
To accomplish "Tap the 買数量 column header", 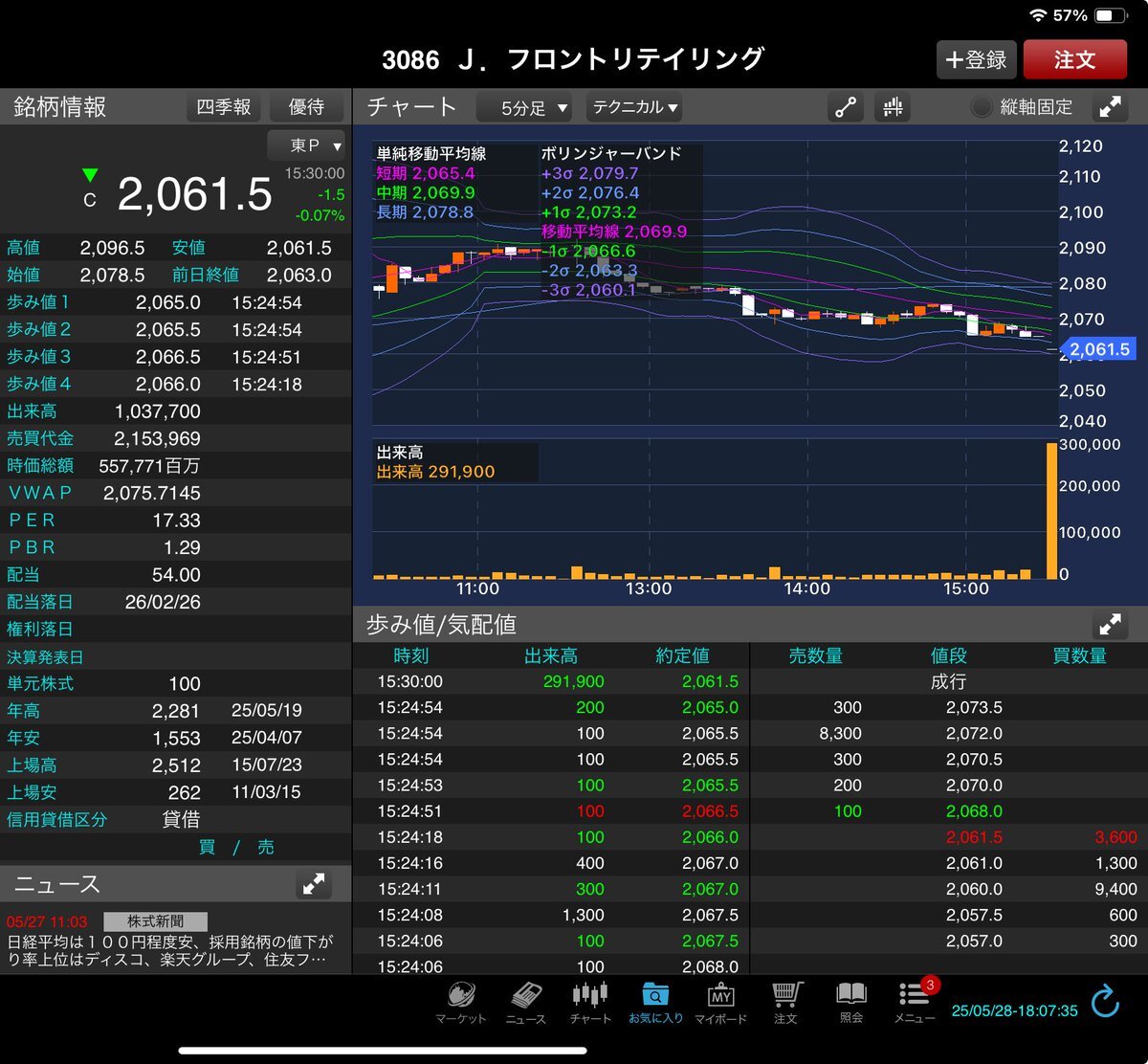I will coord(1079,655).
